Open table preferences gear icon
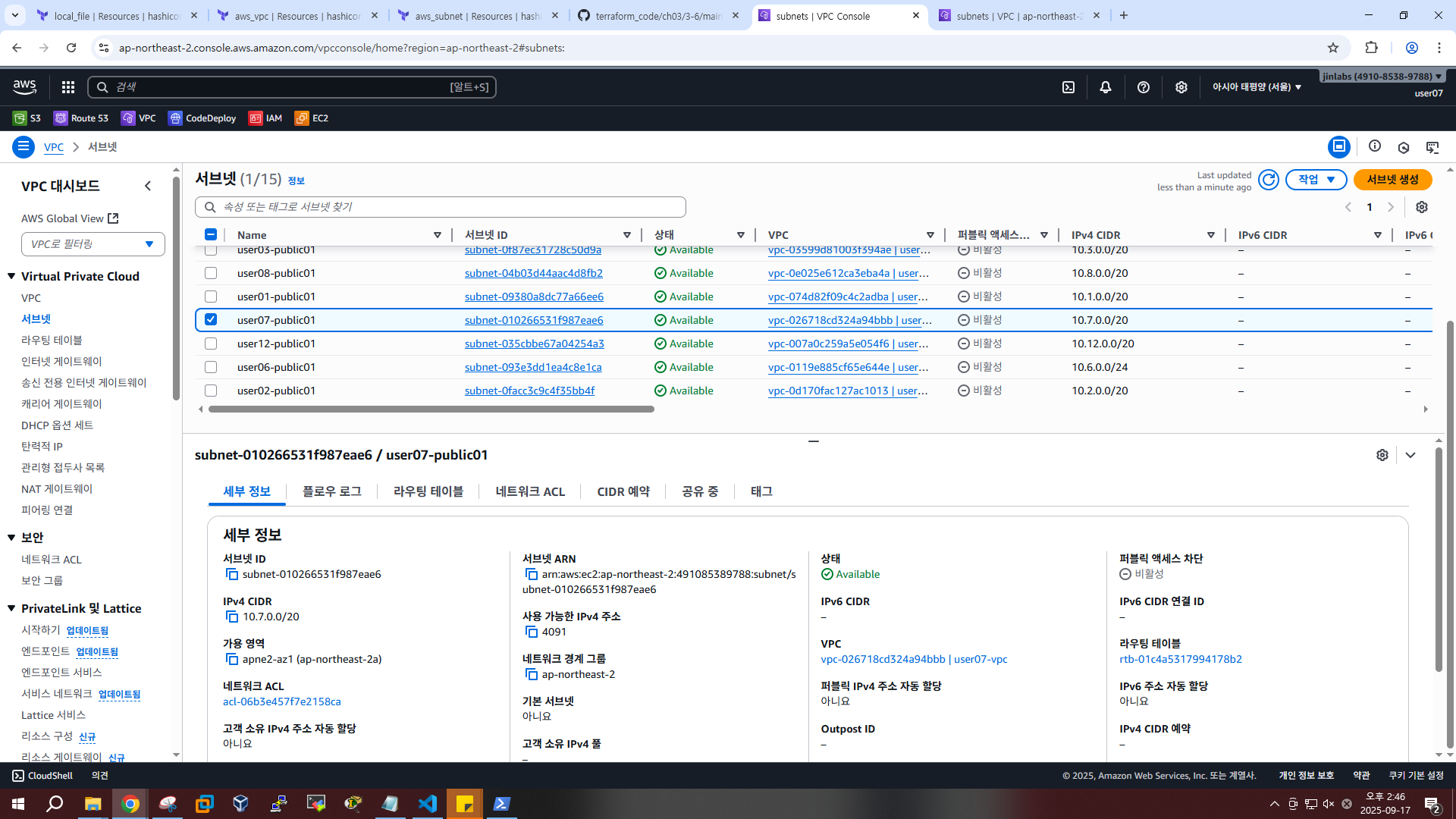This screenshot has height=819, width=1456. click(1422, 207)
